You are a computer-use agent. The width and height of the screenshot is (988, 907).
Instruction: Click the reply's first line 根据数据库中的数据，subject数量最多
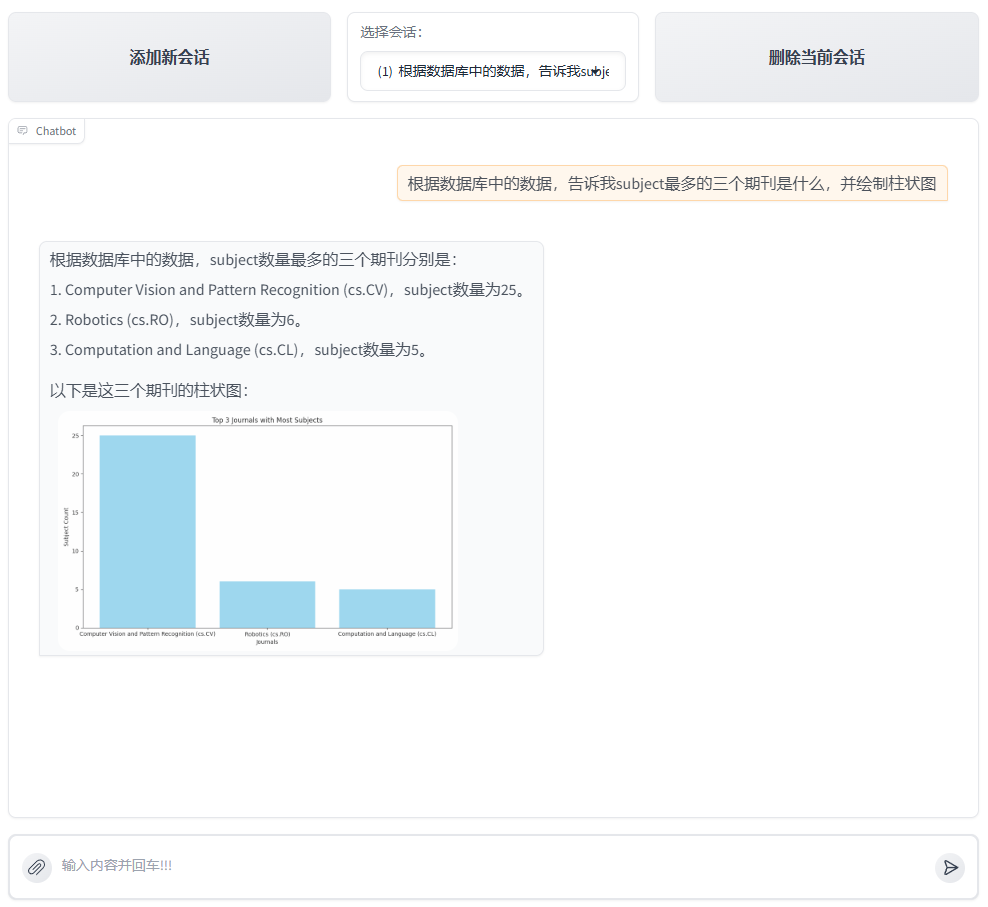(253, 260)
